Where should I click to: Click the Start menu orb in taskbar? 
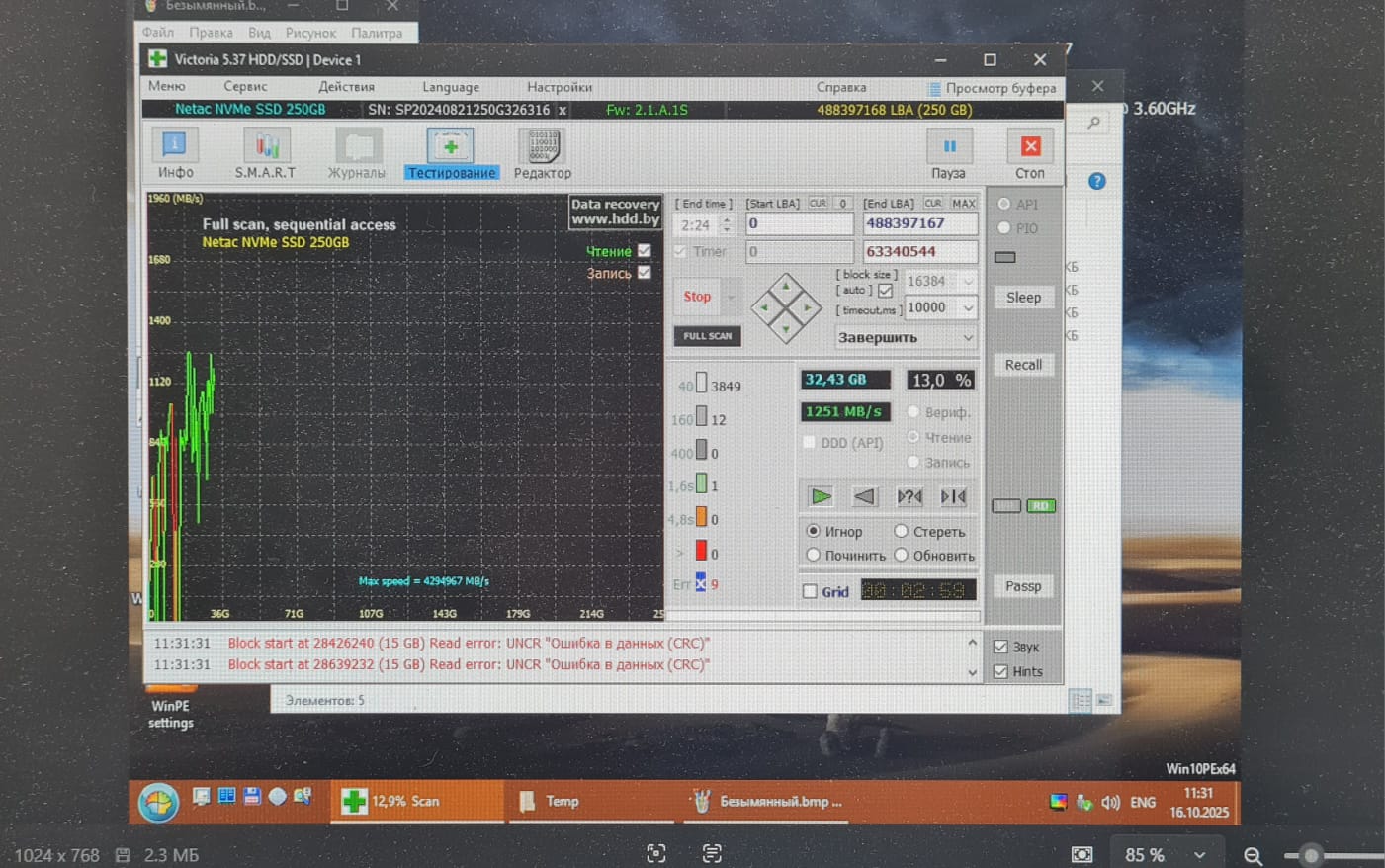click(x=158, y=802)
